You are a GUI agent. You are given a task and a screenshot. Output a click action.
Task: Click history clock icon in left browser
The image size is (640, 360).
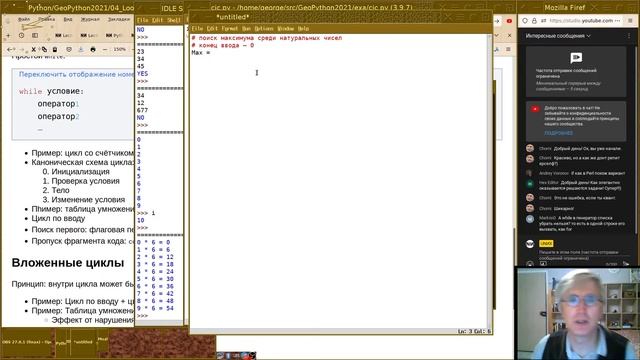pos(21,36)
